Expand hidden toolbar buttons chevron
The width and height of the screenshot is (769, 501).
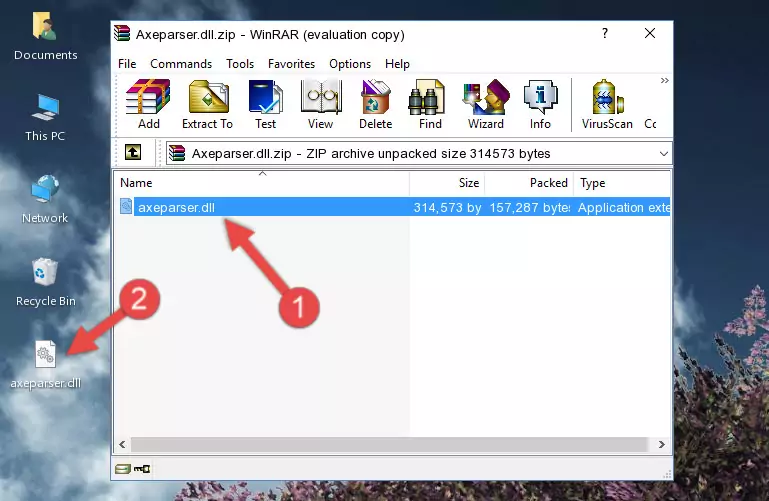(x=665, y=80)
